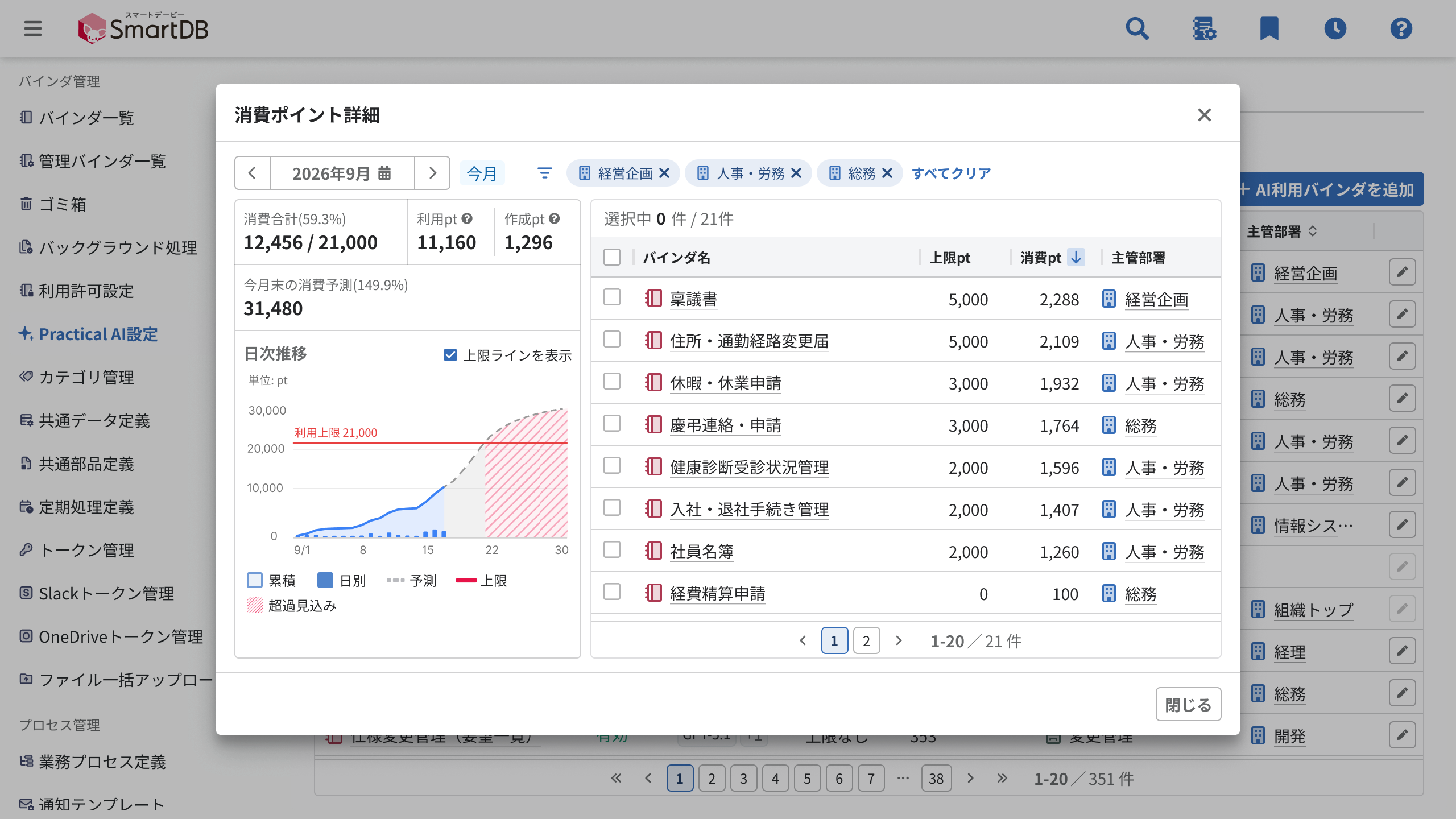Screen dimensions: 1456x819
Task: Check the 経費精算申請 row checkbox
Action: (x=612, y=591)
